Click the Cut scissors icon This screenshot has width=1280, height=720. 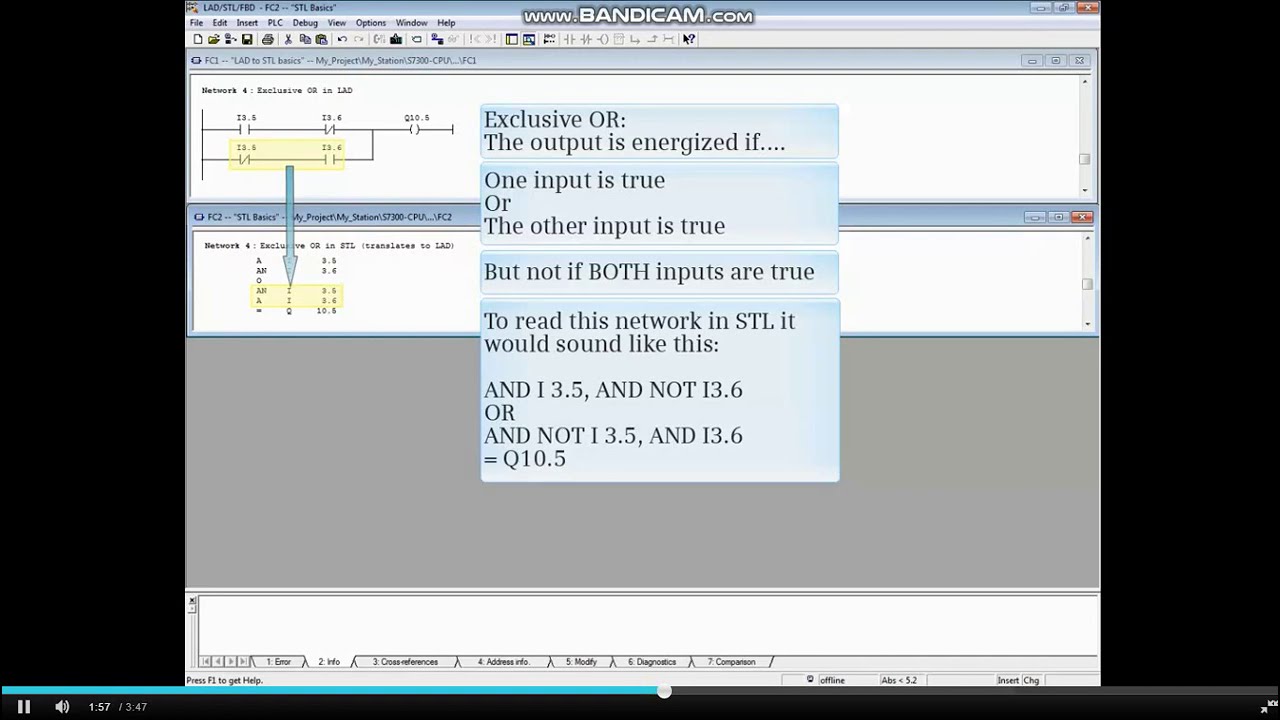pos(288,39)
